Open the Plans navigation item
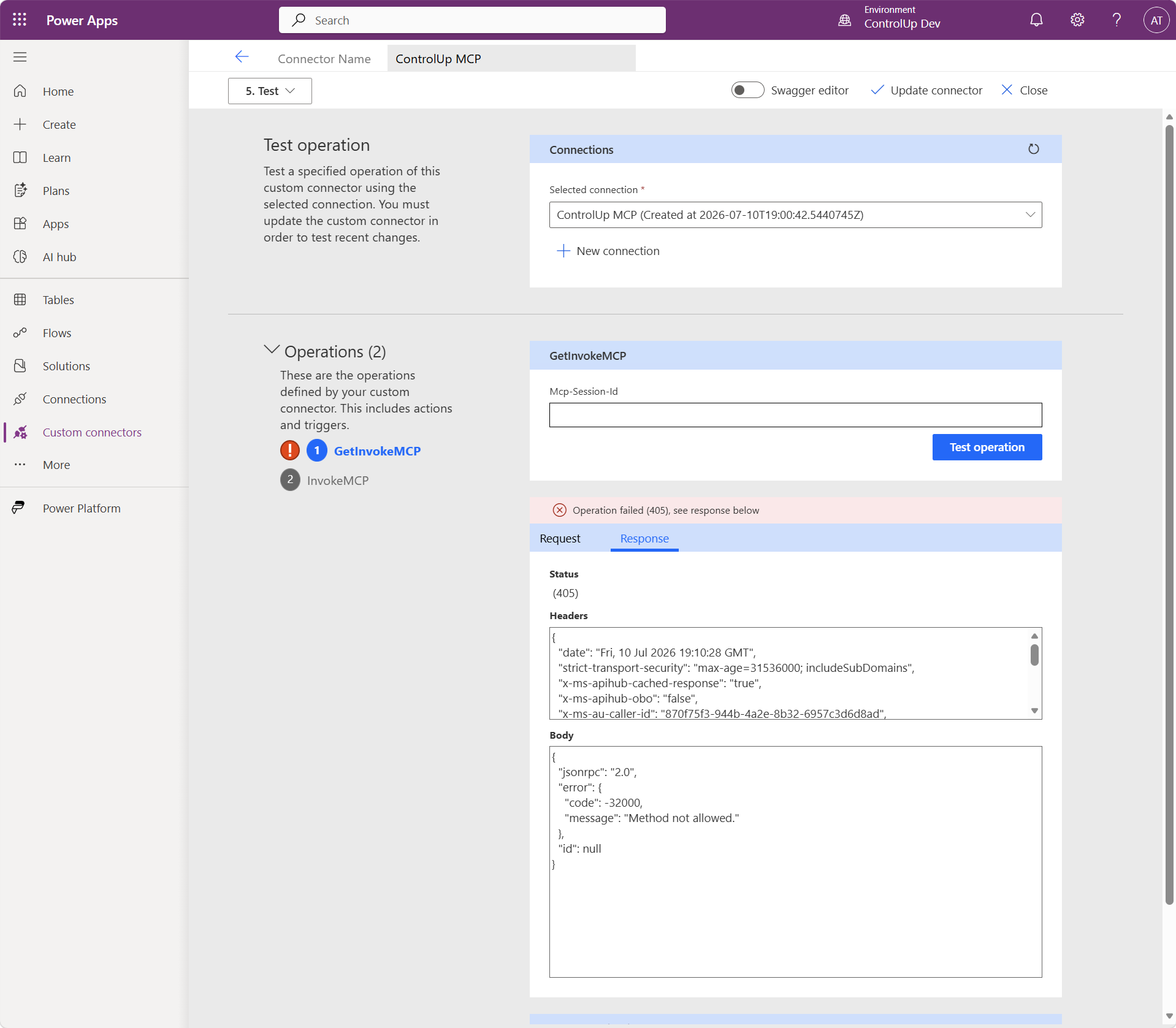The width and height of the screenshot is (1176, 1028). click(x=56, y=191)
